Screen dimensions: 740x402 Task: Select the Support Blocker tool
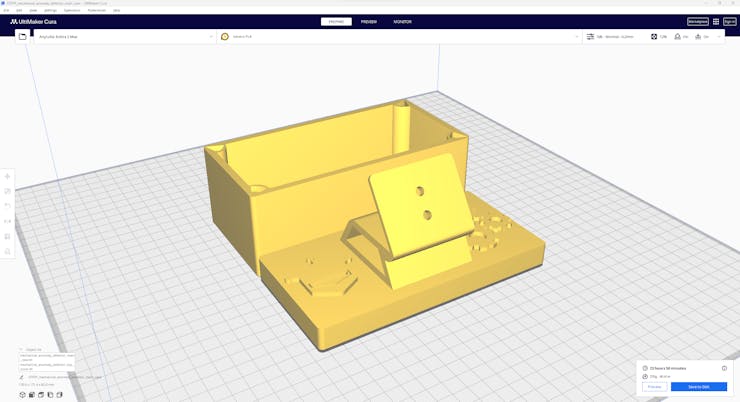pyautogui.click(x=7, y=251)
